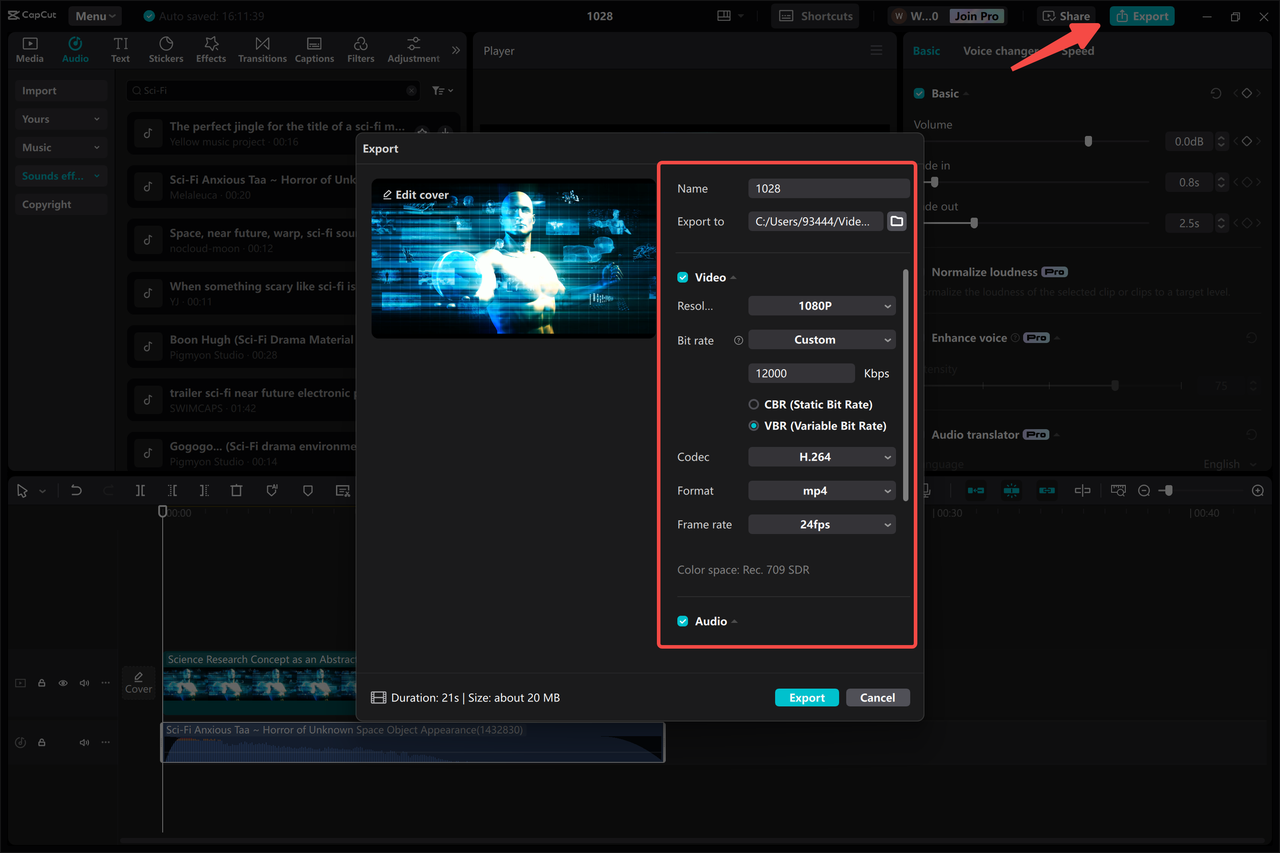The width and height of the screenshot is (1280, 853).
Task: Open the Filters panel
Action: point(360,50)
